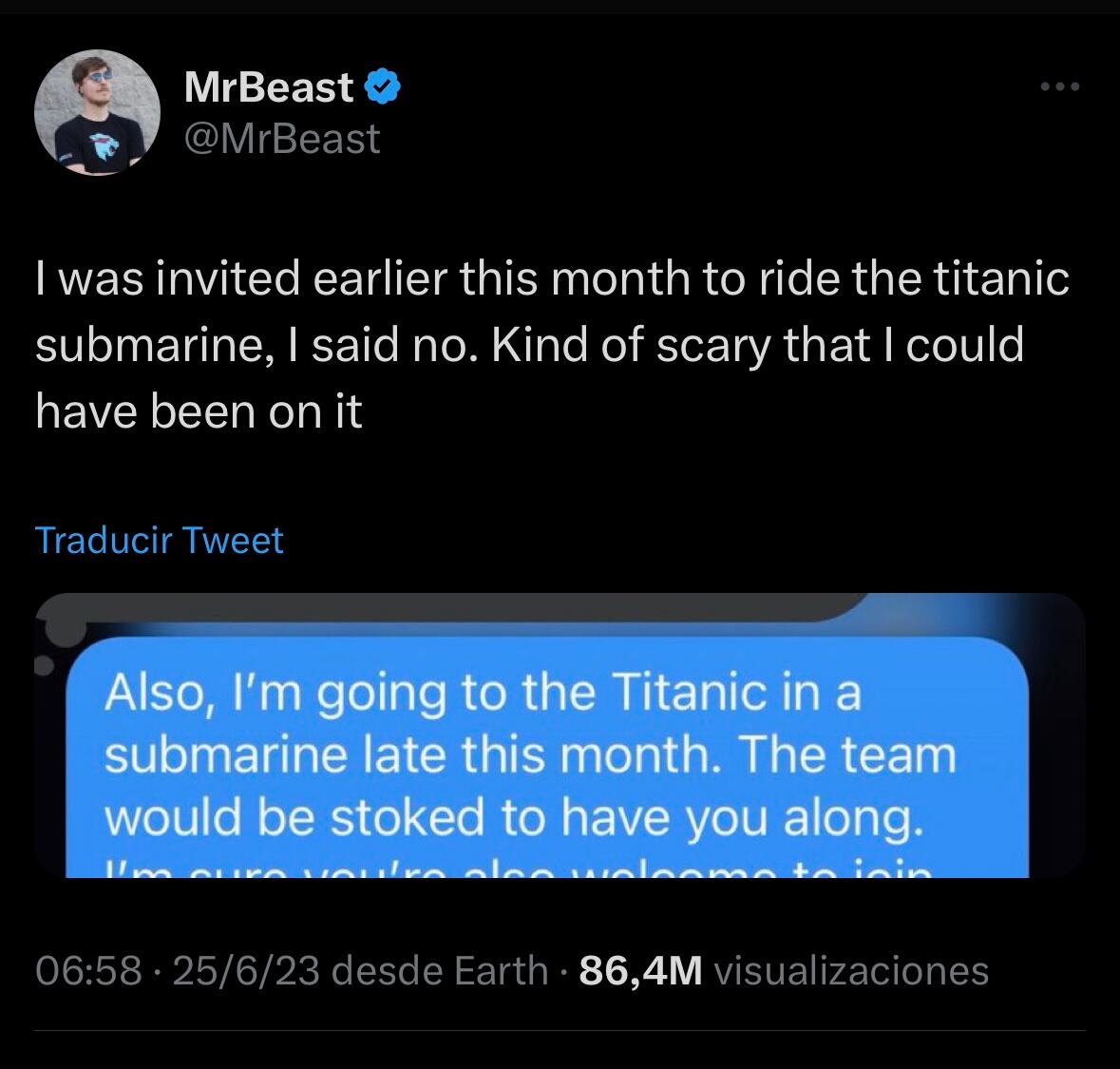
Task: Click the 06:58 timestamp
Action: click(x=89, y=970)
